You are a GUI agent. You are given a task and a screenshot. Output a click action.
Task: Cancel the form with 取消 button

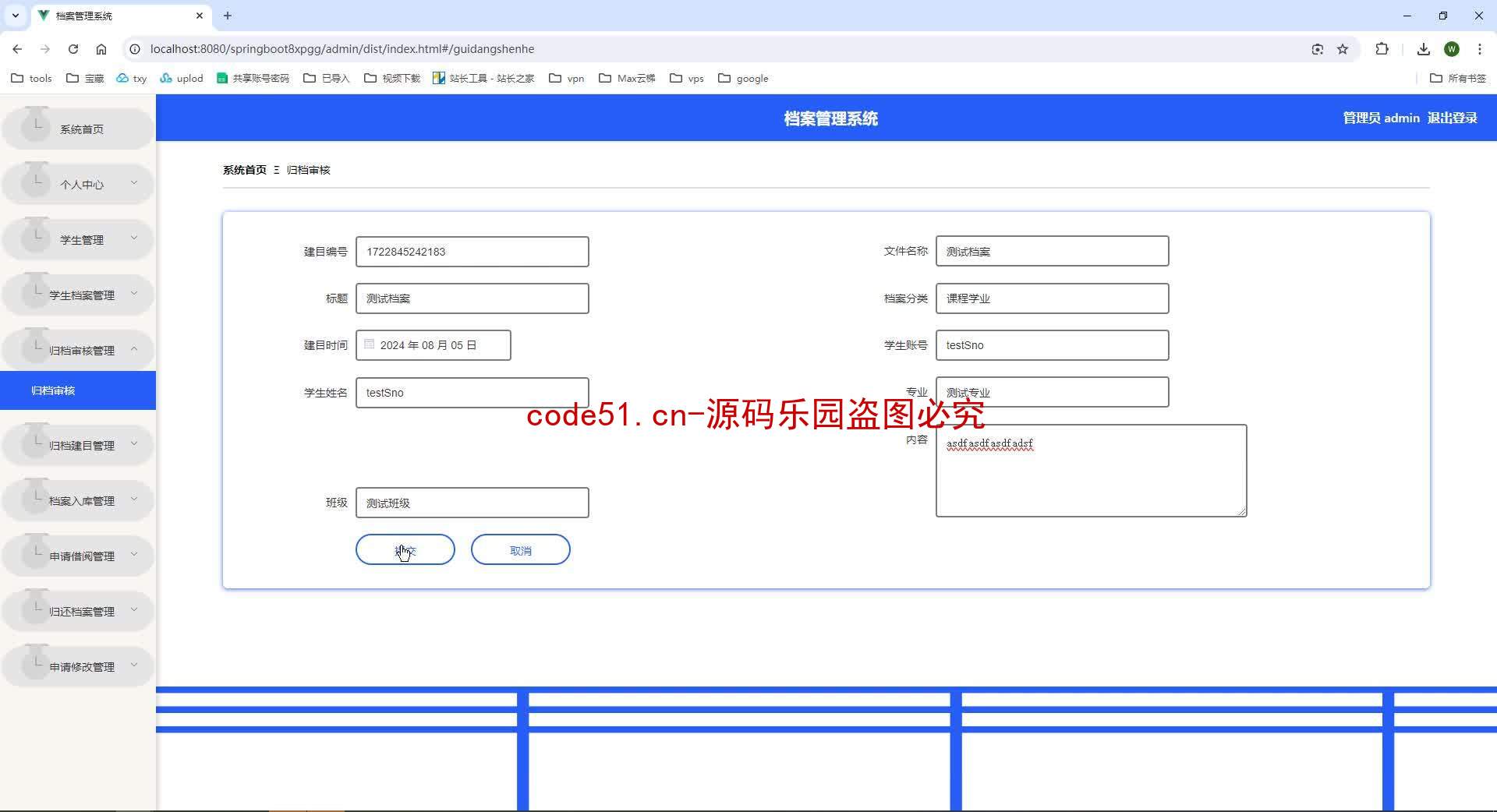coord(521,550)
